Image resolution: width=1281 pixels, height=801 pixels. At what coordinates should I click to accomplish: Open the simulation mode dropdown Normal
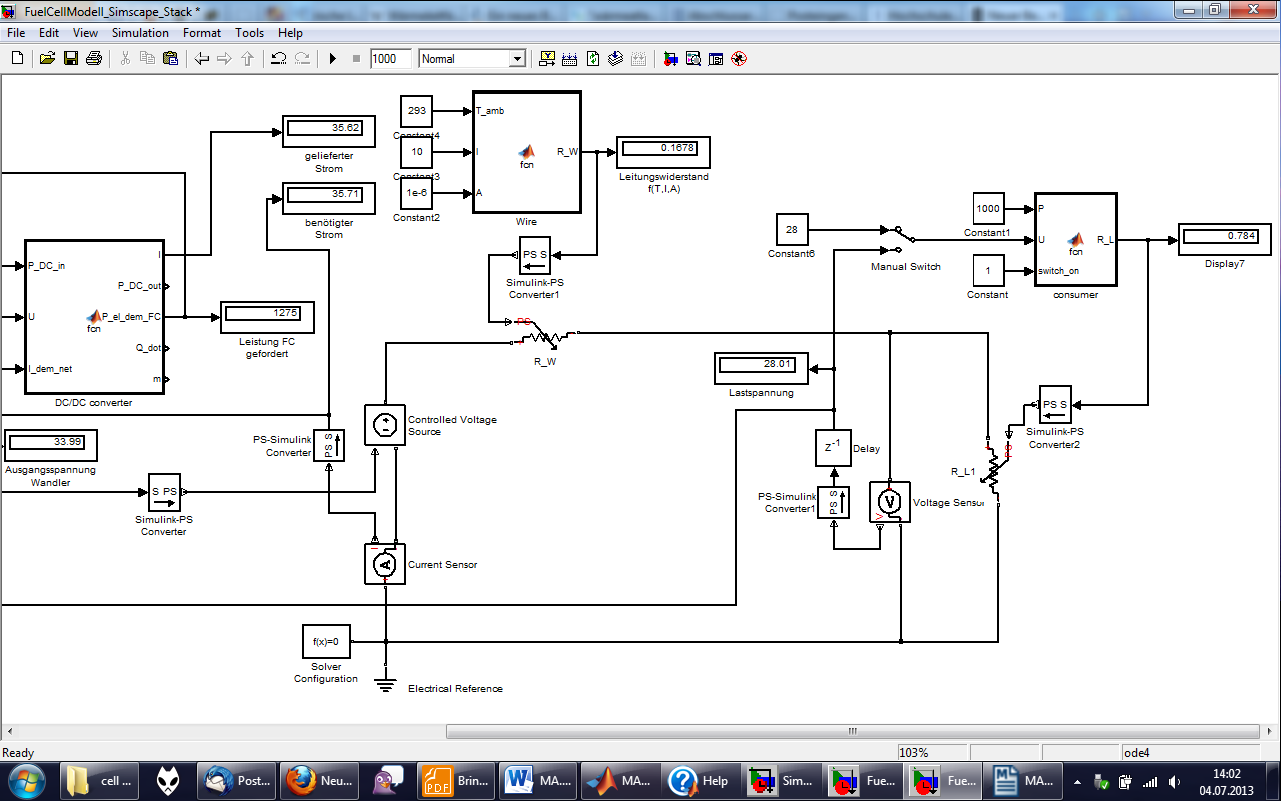coord(472,59)
